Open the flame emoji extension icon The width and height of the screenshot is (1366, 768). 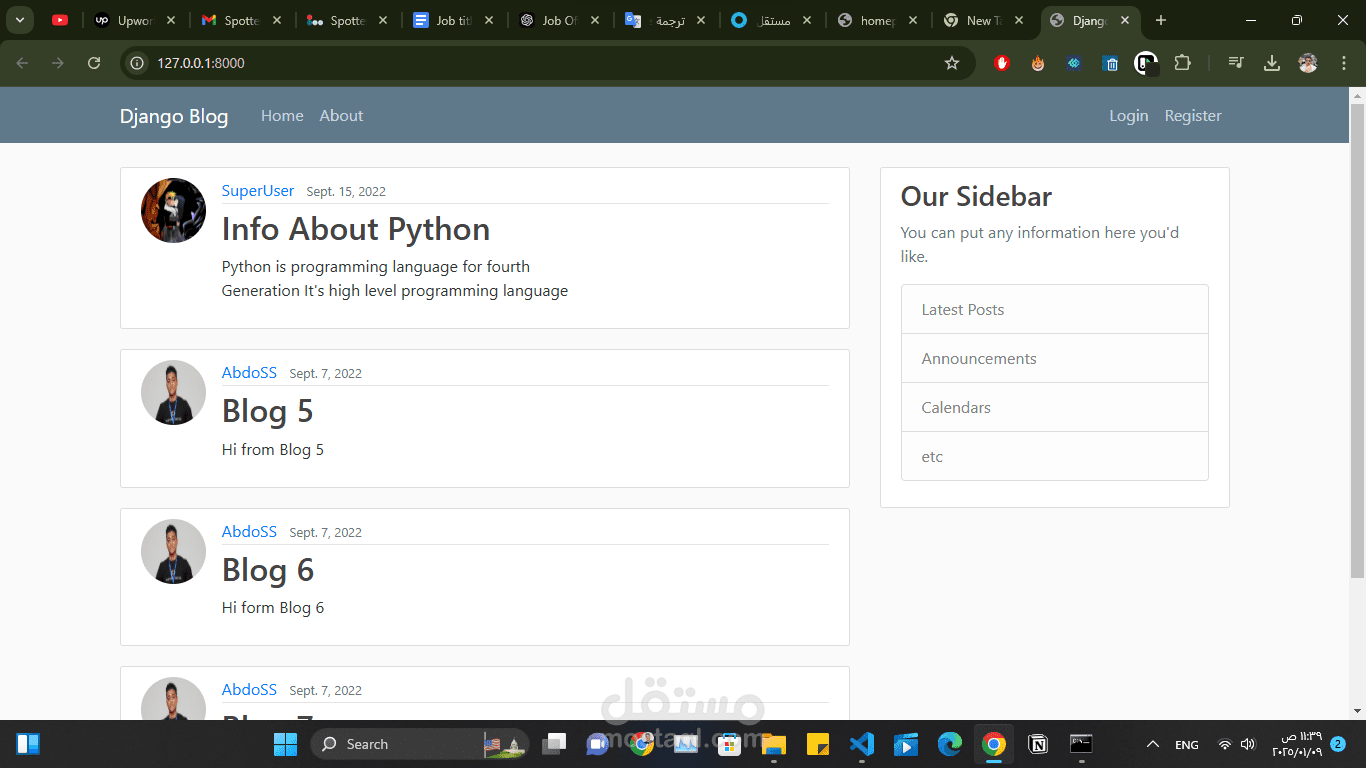1037,62
